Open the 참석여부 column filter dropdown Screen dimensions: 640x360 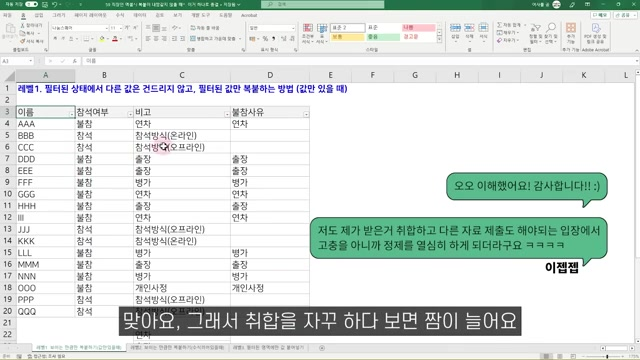pos(130,114)
